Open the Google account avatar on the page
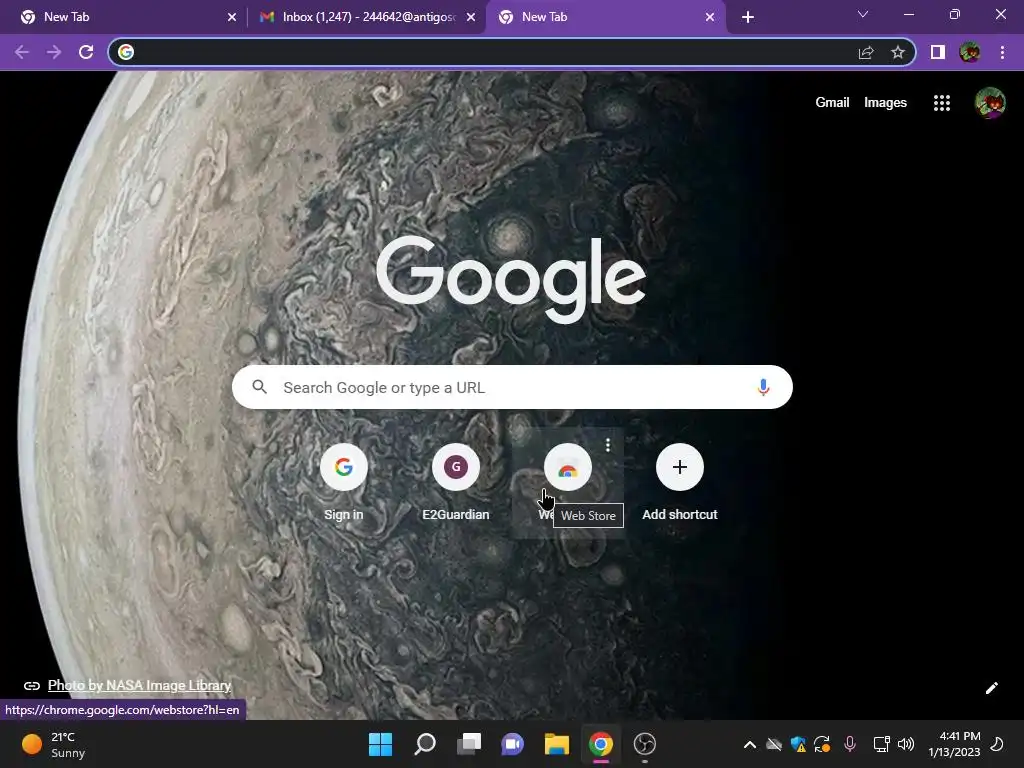This screenshot has height=768, width=1024. tap(990, 103)
